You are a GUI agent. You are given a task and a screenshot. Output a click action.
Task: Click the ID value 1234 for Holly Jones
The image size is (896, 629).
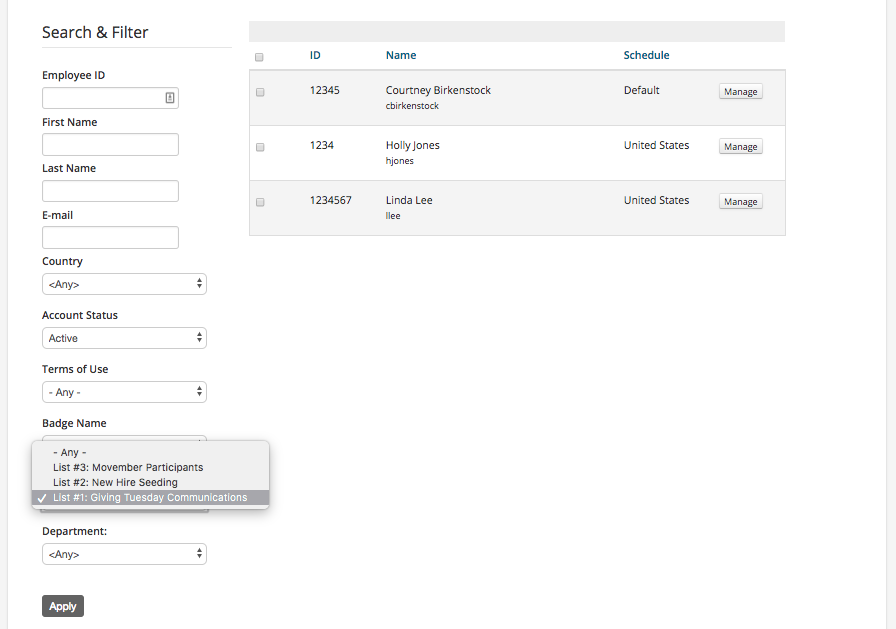click(x=322, y=145)
